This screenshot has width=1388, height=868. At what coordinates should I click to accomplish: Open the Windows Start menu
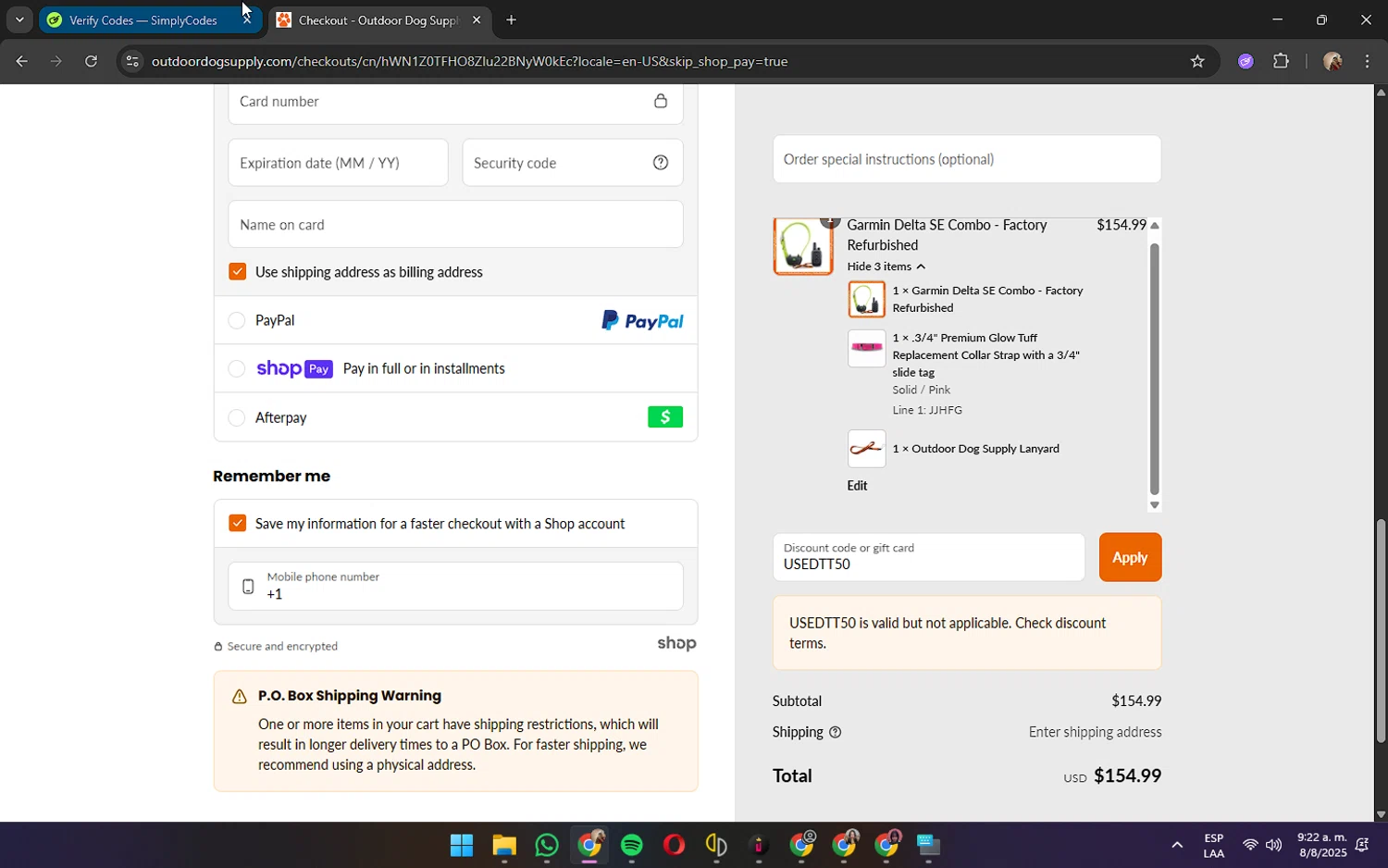[x=462, y=845]
